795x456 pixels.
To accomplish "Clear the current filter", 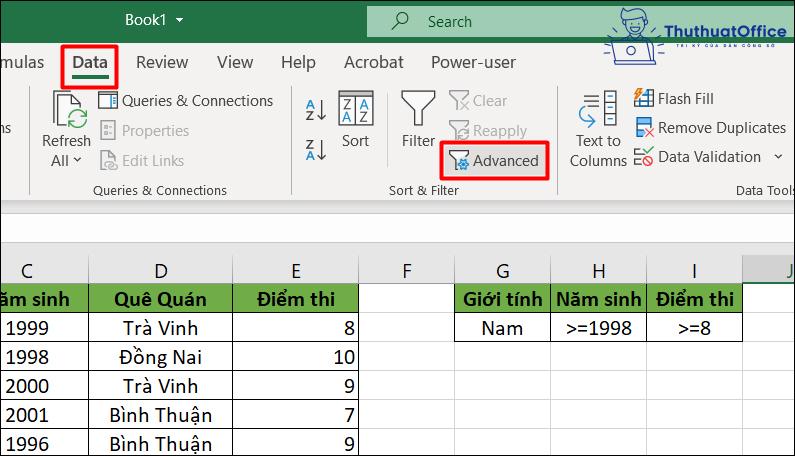I will pos(478,100).
